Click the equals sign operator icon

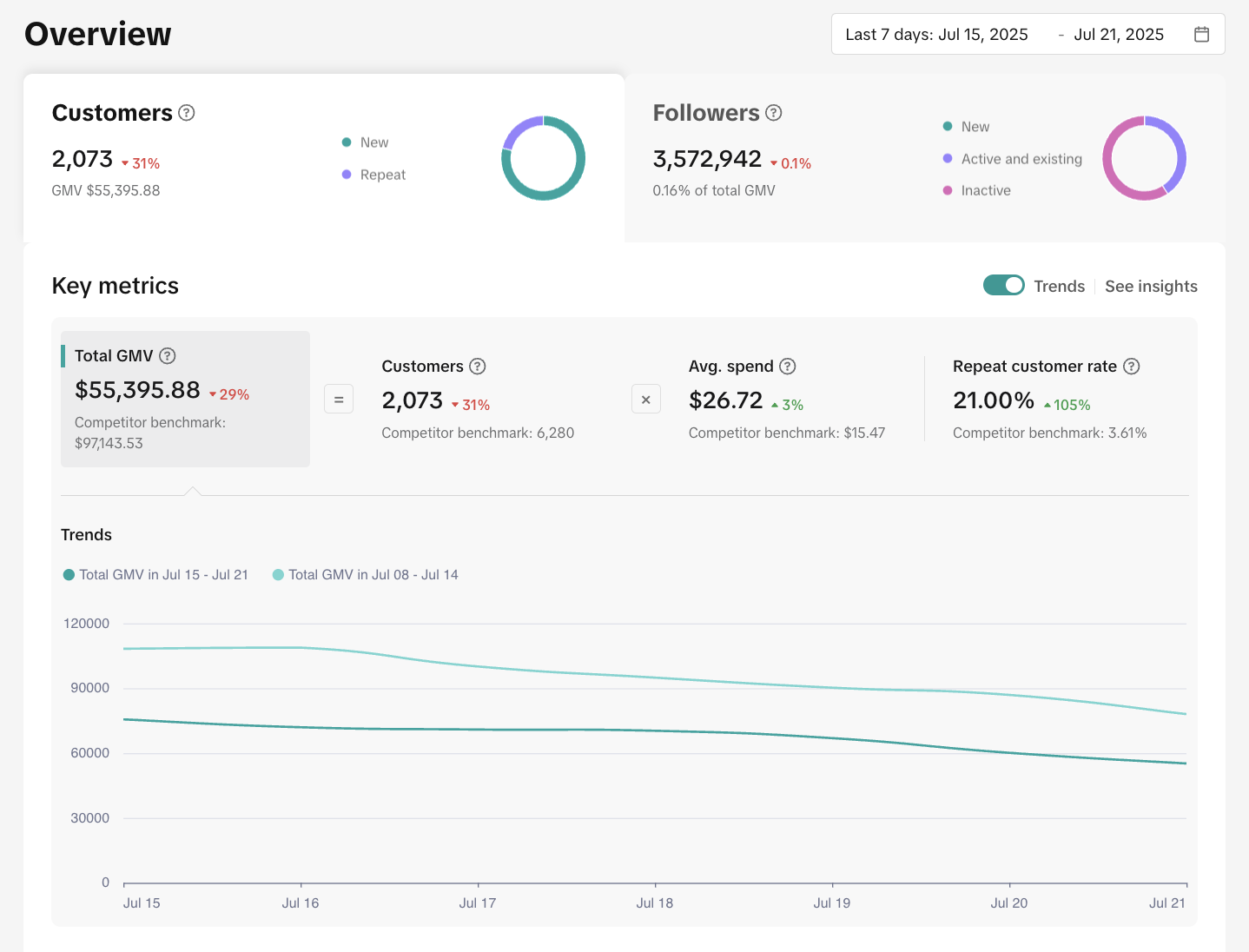339,400
